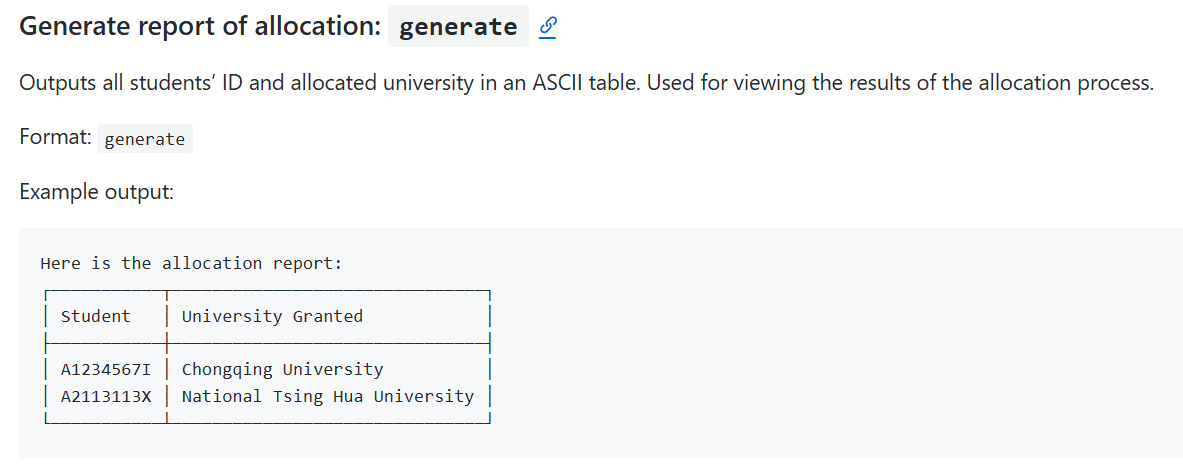Click the anchor link icon beside heading
The image size is (1183, 464).
click(x=548, y=27)
